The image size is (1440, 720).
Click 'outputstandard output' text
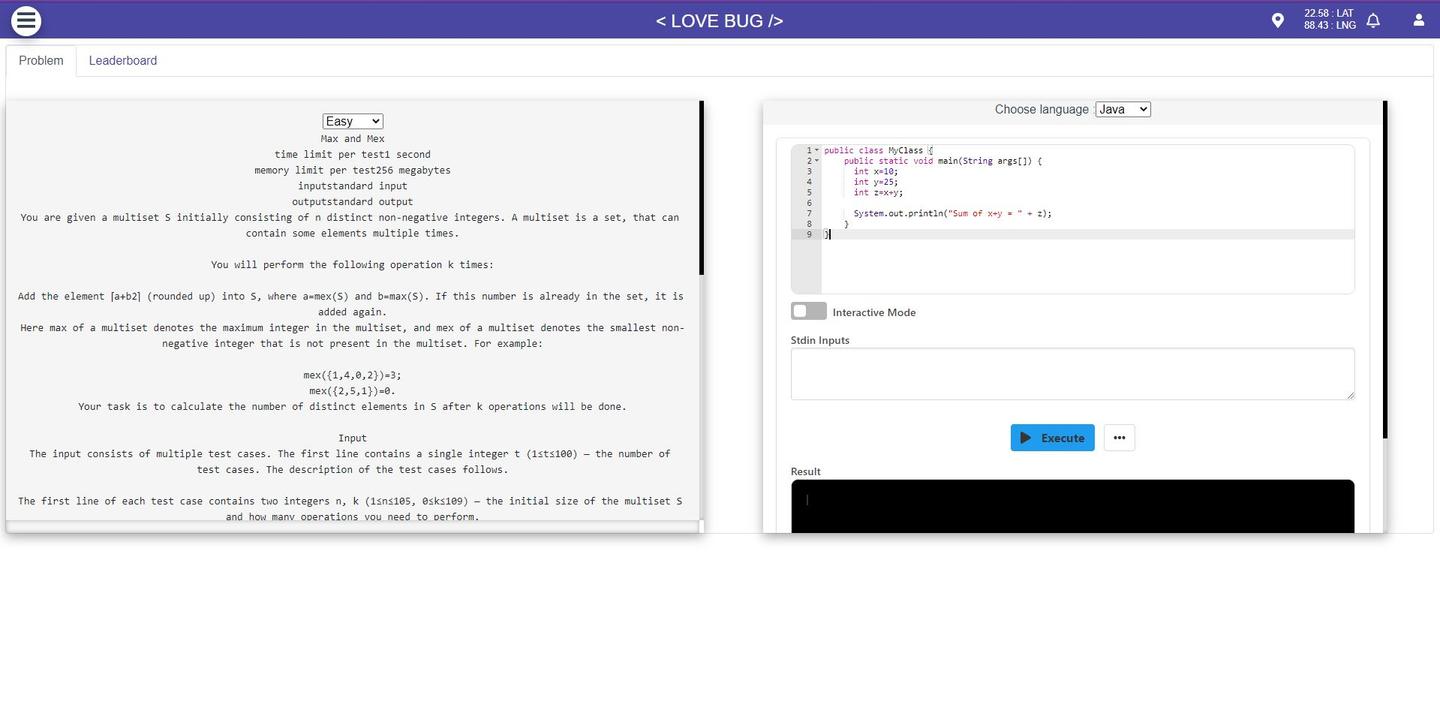point(353,202)
